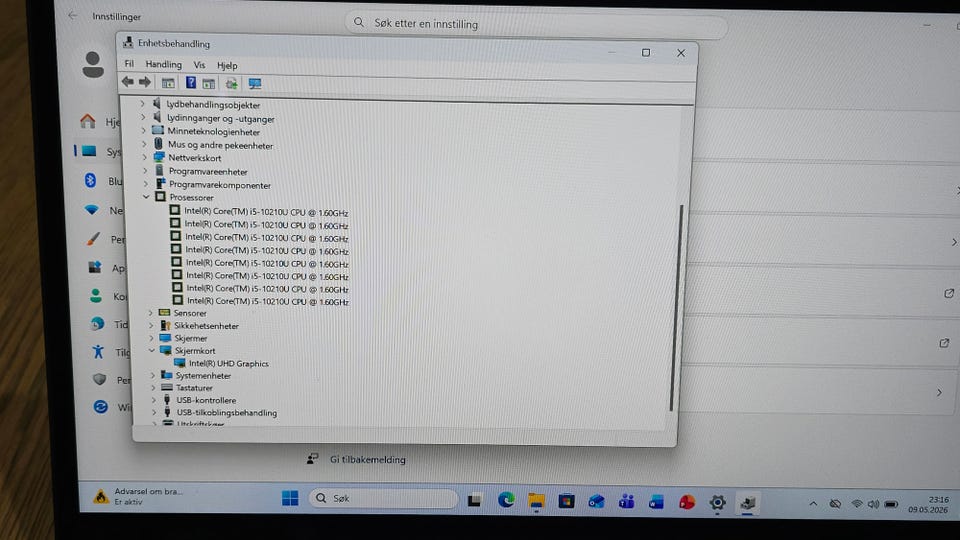This screenshot has width=960, height=540.
Task: Open the Hjelp menu
Action: pyautogui.click(x=227, y=66)
